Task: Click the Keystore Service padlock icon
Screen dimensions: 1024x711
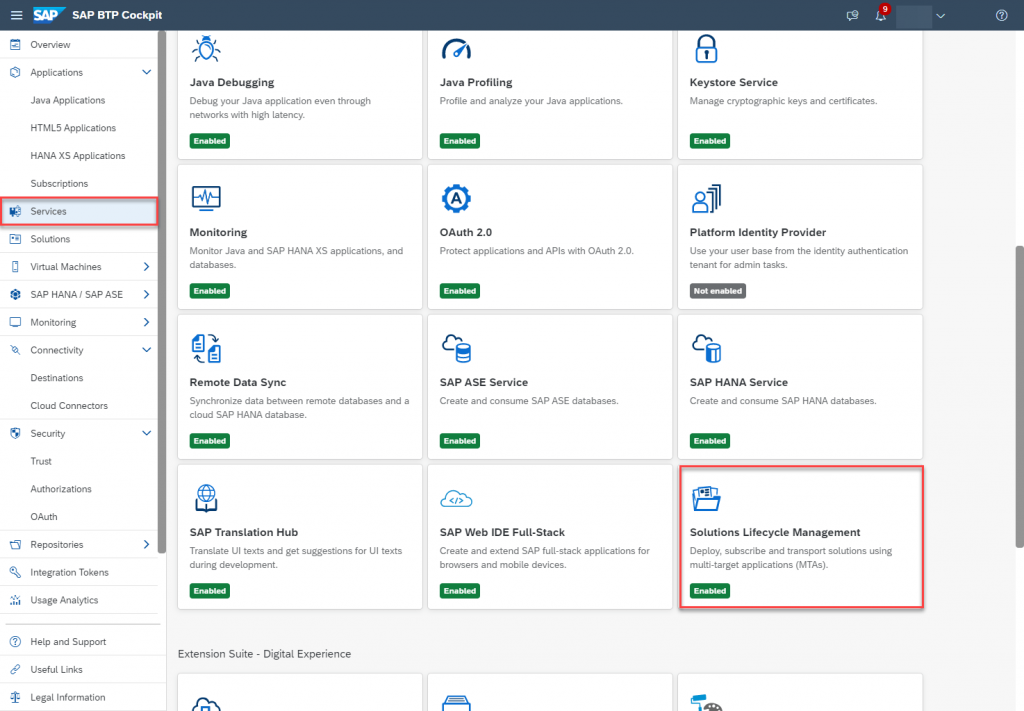Action: [x=705, y=49]
